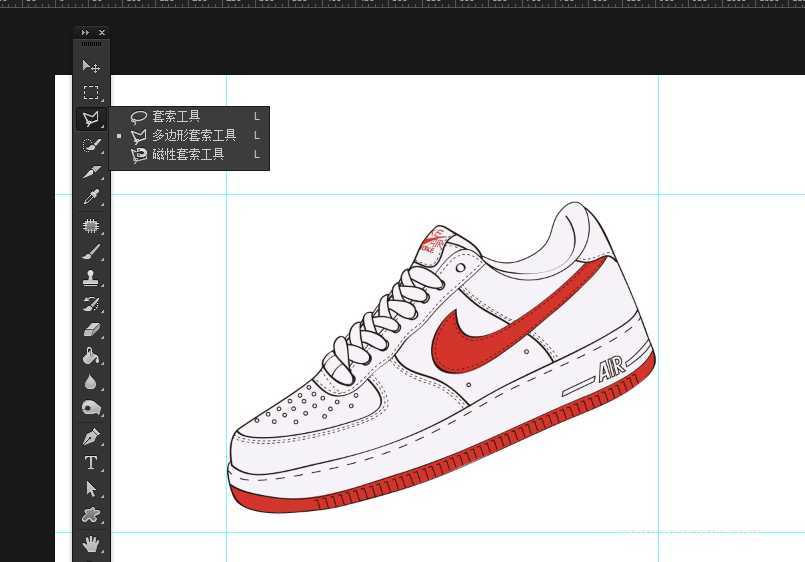Select the Clone Stamp tool
This screenshot has width=805, height=562.
tap(91, 278)
